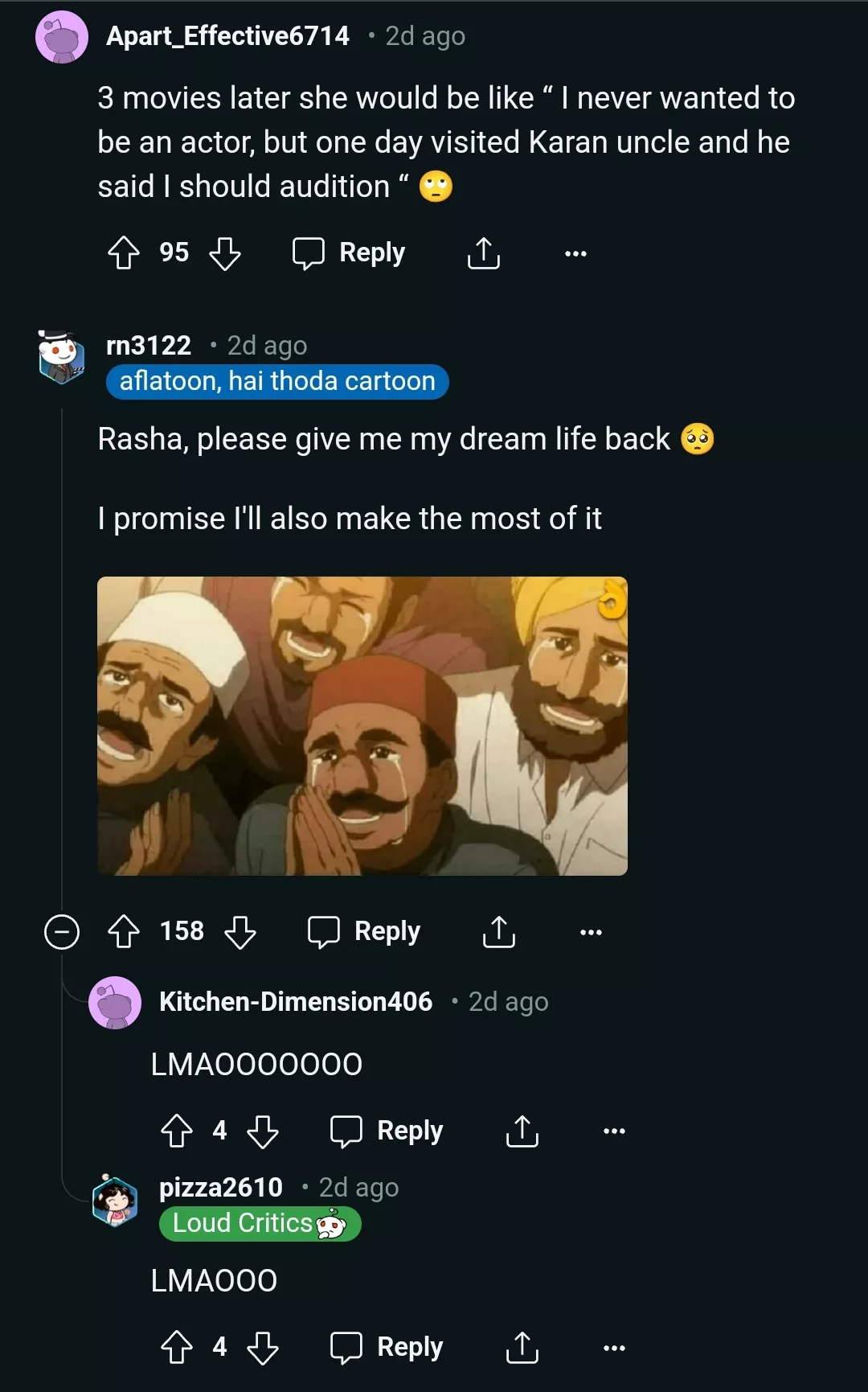
Task: Share Apart_Effective6714's comment
Action: click(x=483, y=253)
